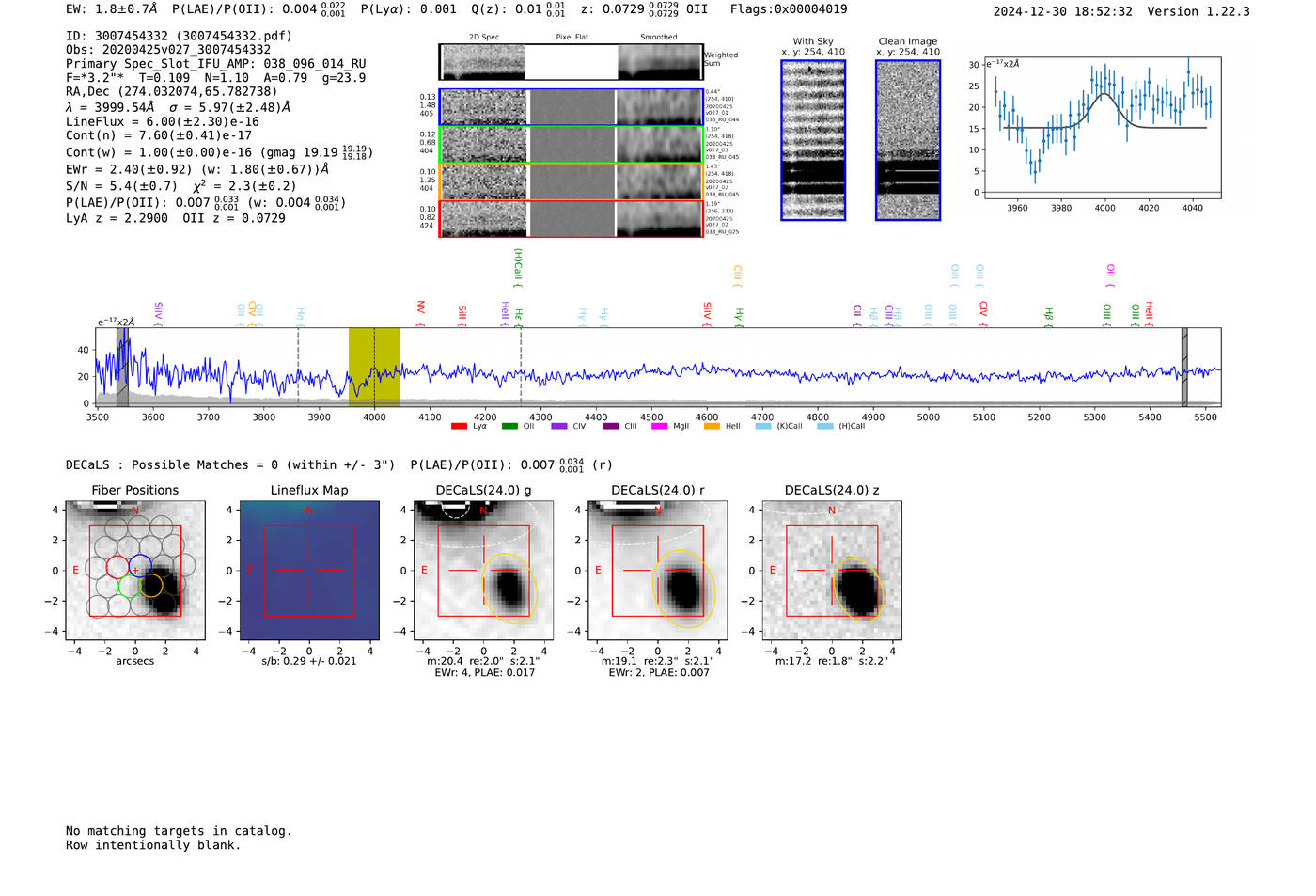Click the 2D Spec column header
1316x896 pixels.
484,38
